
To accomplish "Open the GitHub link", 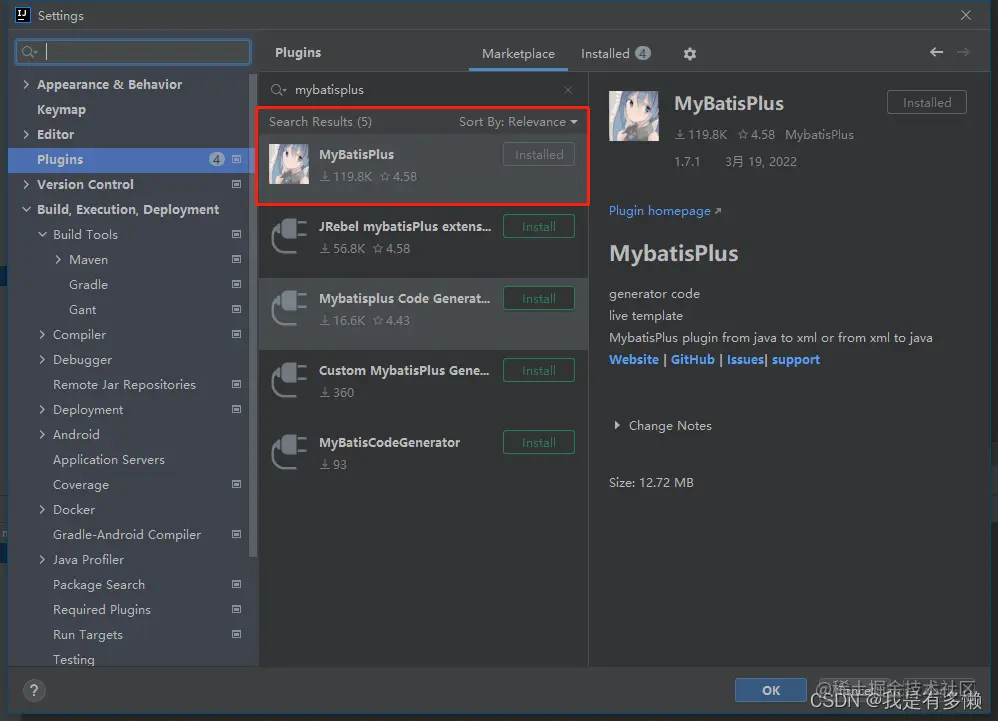I will (692, 360).
